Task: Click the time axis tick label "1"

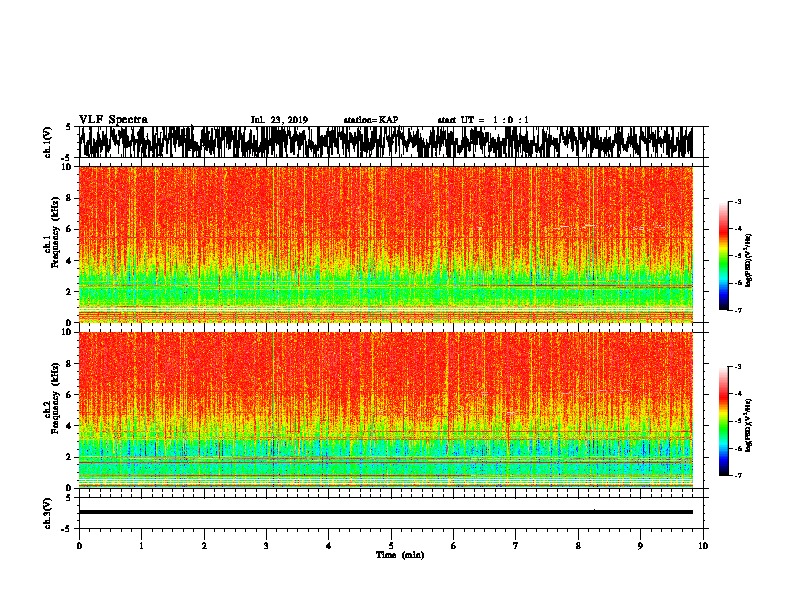Action: (x=141, y=546)
